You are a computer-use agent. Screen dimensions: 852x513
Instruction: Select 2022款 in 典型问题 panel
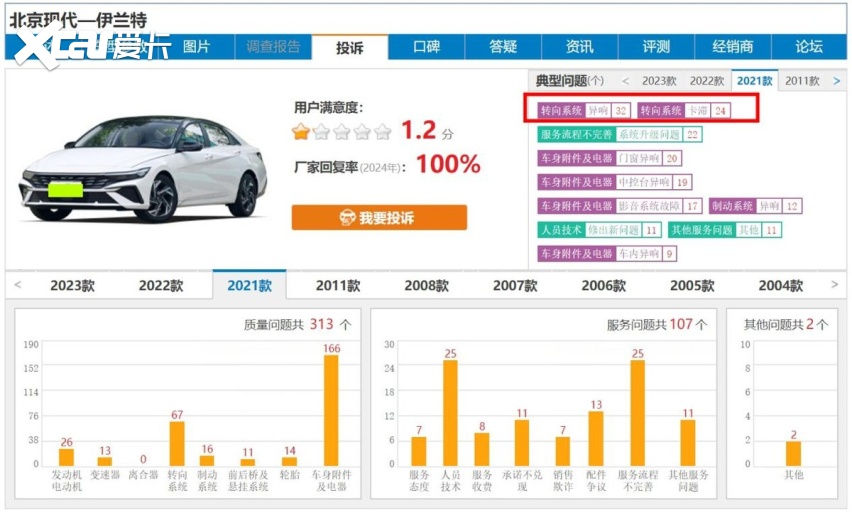click(x=707, y=81)
